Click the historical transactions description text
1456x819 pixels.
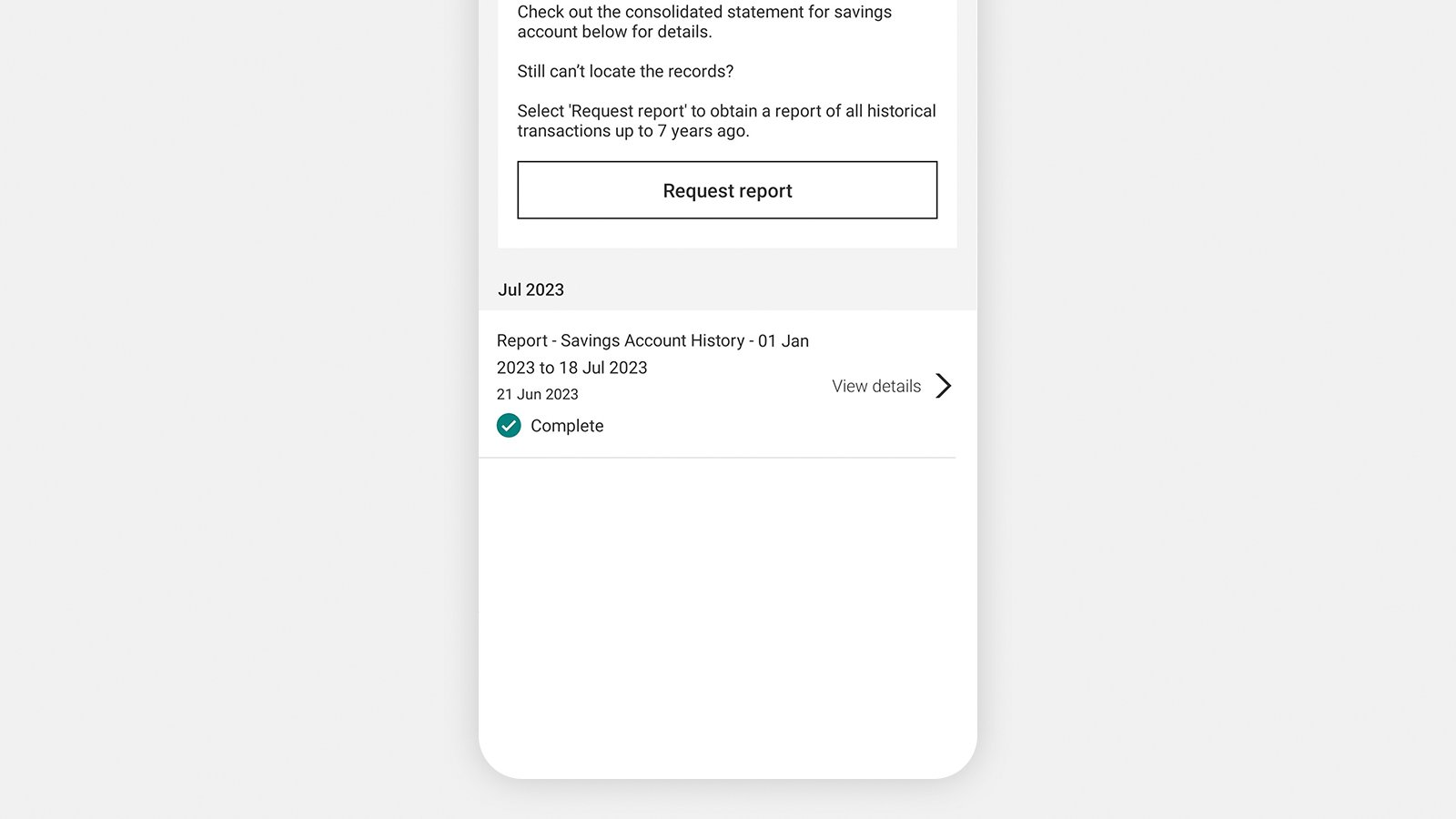tap(725, 111)
